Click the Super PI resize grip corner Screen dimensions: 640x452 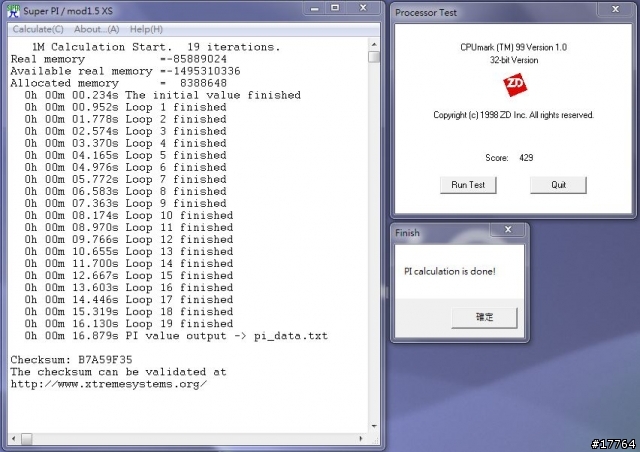(374, 439)
